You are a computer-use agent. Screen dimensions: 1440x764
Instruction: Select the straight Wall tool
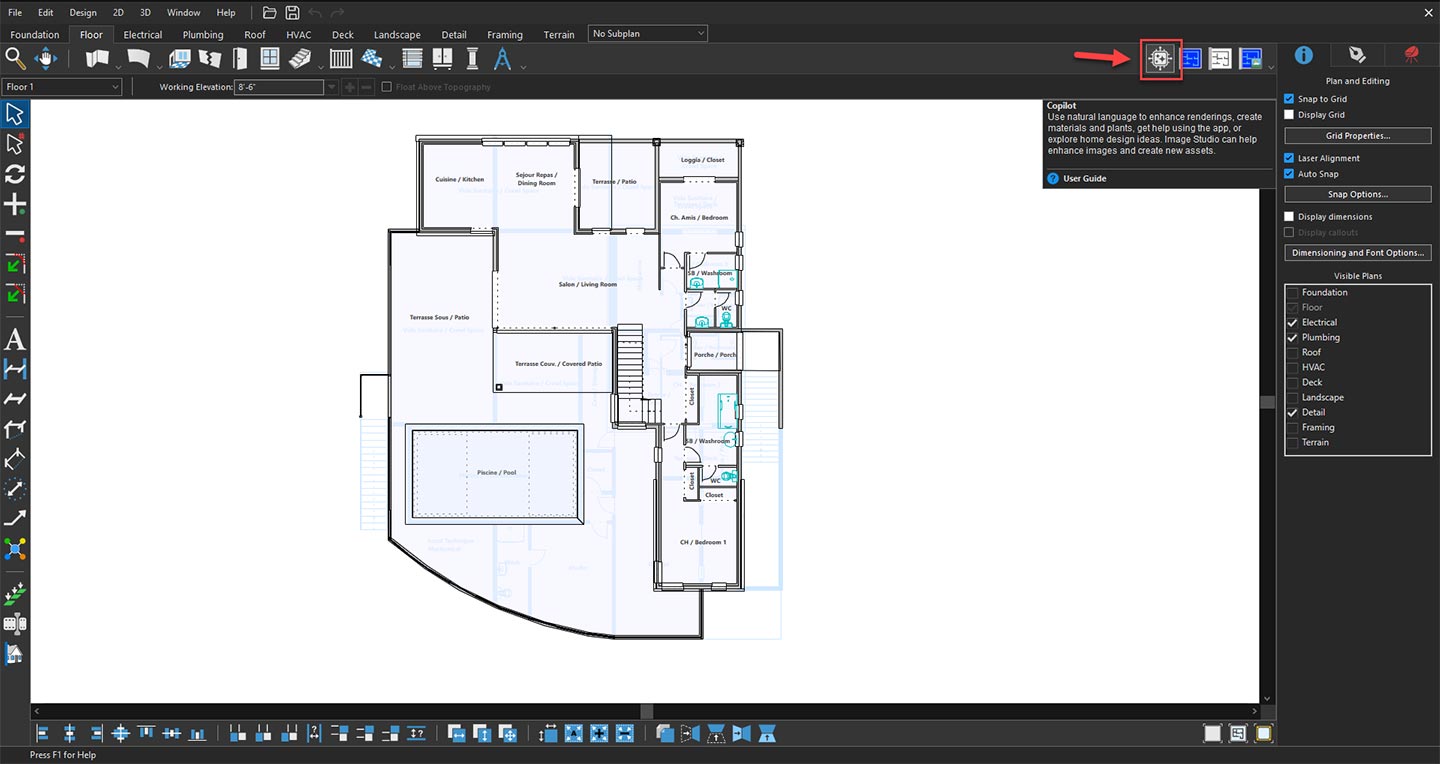point(97,59)
